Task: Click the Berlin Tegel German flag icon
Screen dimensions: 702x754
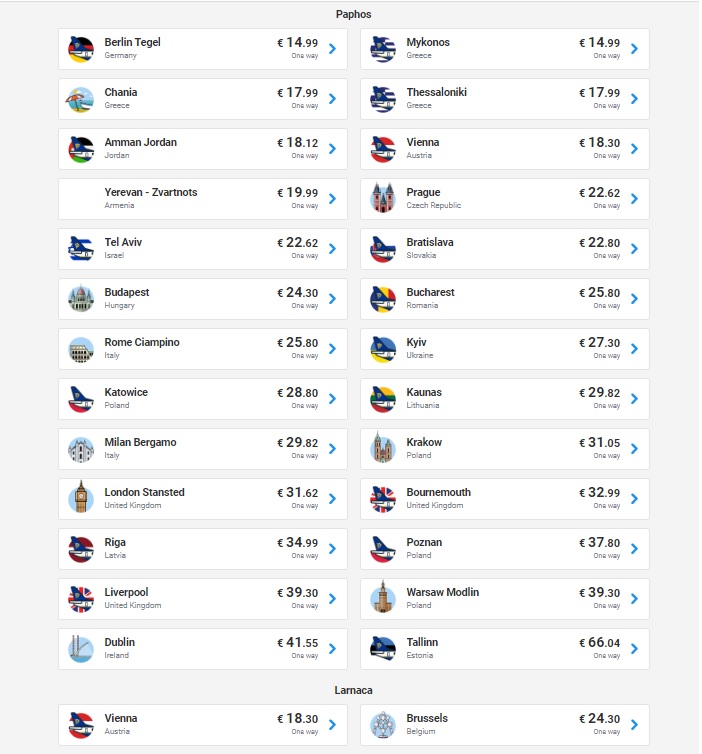Action: pyautogui.click(x=81, y=49)
